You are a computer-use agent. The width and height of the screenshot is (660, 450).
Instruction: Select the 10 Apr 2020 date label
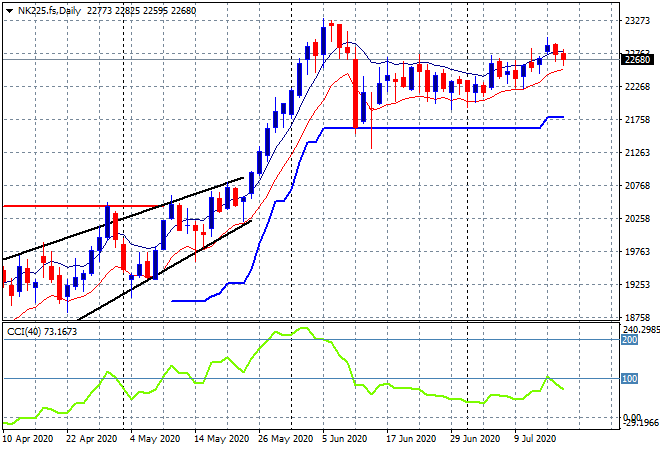tap(28, 439)
